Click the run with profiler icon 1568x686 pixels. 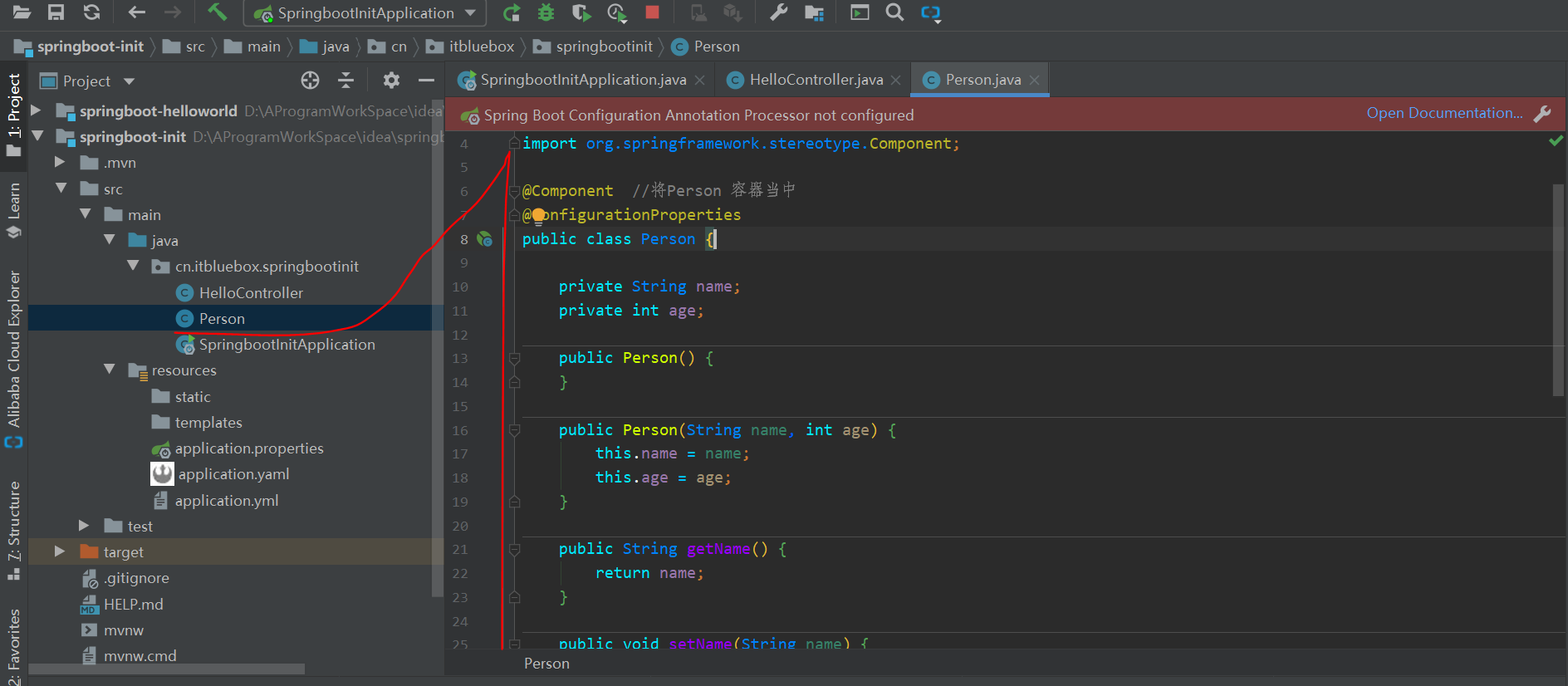[x=617, y=12]
